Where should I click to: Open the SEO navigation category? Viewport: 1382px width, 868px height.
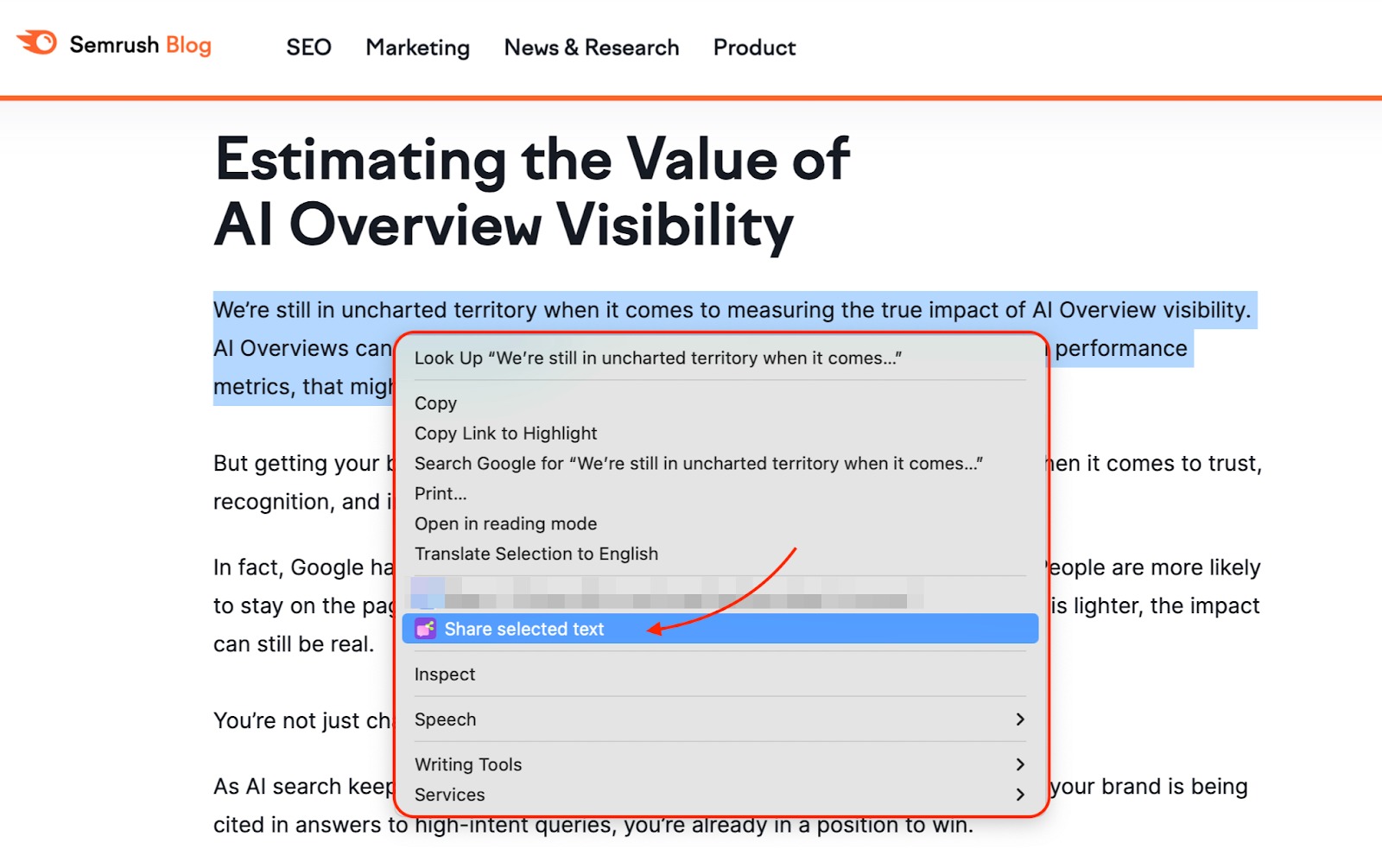308,48
